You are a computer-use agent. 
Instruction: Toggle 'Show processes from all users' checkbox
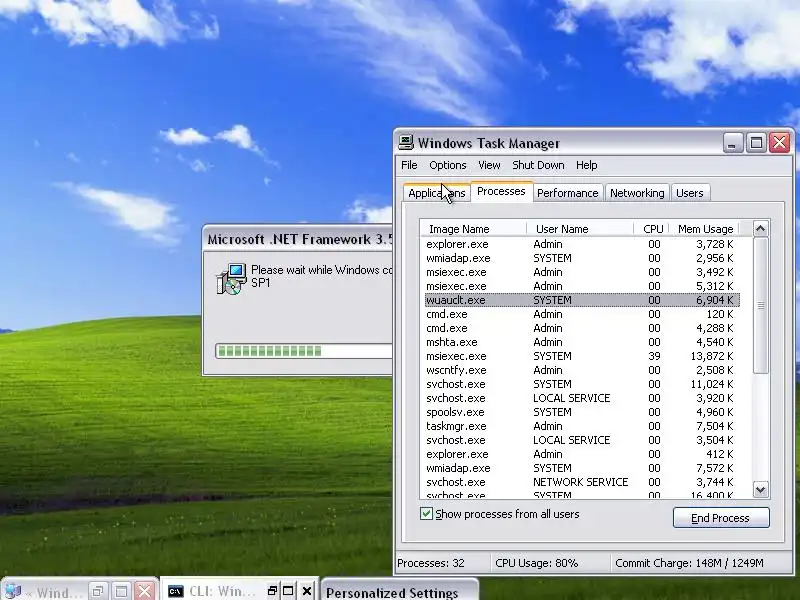[426, 514]
